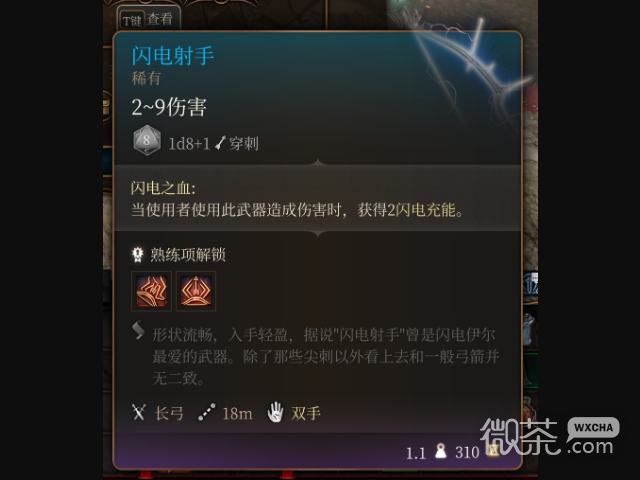Click the 闪电射手 item title

(172, 56)
